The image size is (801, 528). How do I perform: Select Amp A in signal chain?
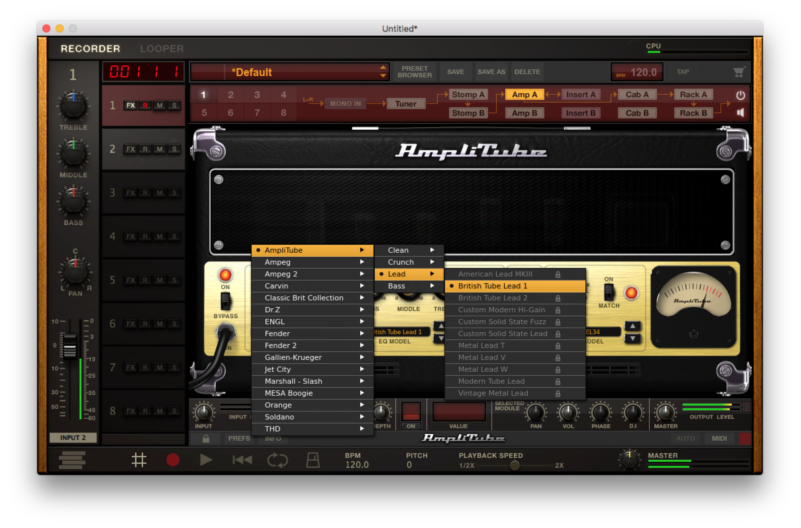[524, 94]
